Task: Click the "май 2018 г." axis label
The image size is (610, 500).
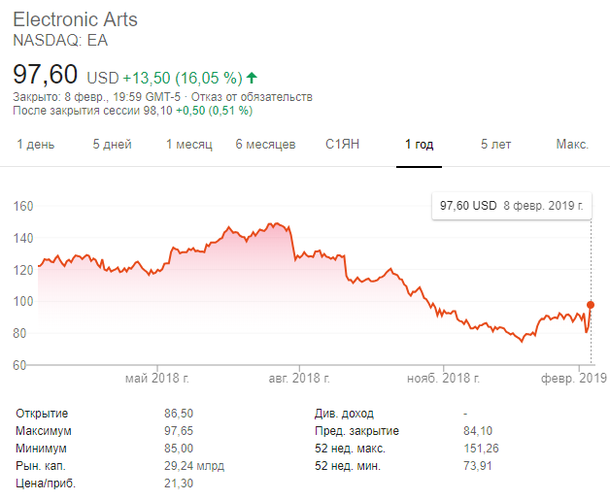Action: (157, 378)
